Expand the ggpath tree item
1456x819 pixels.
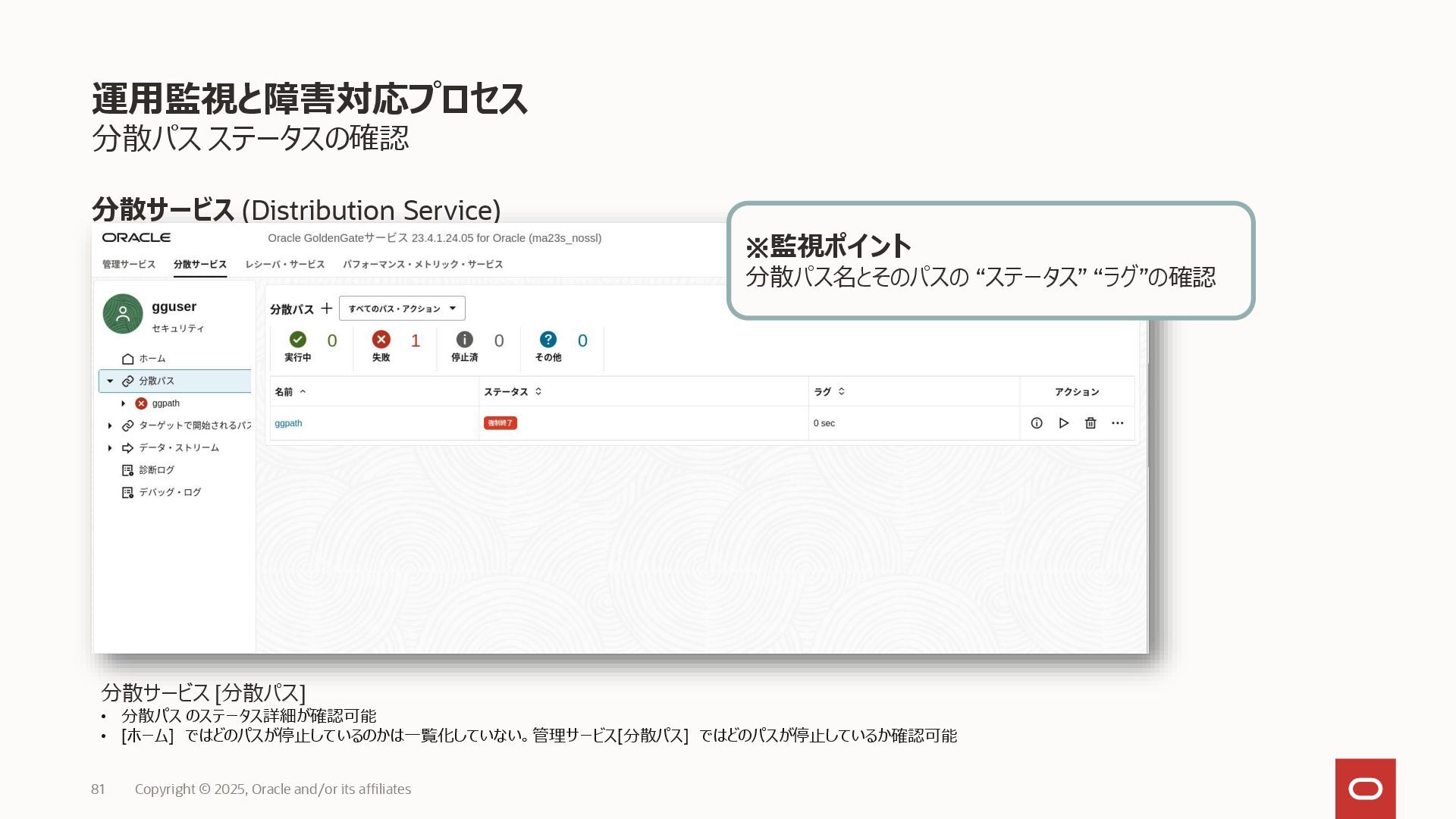[124, 403]
